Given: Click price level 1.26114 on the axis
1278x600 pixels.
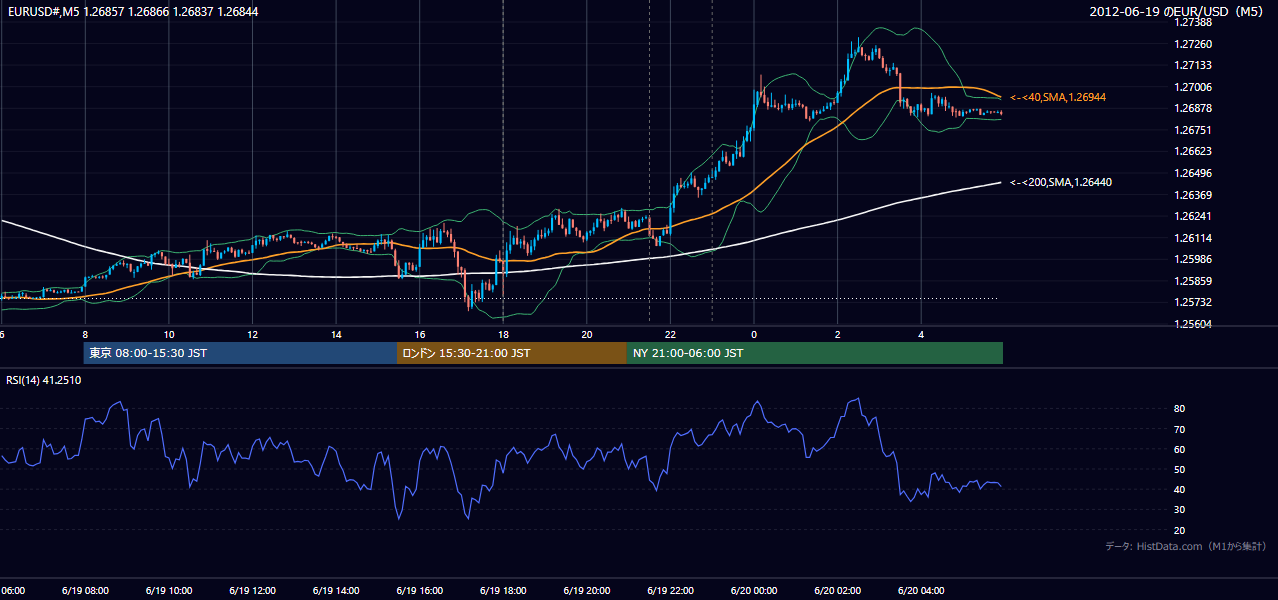Looking at the screenshot, I should [x=1192, y=238].
